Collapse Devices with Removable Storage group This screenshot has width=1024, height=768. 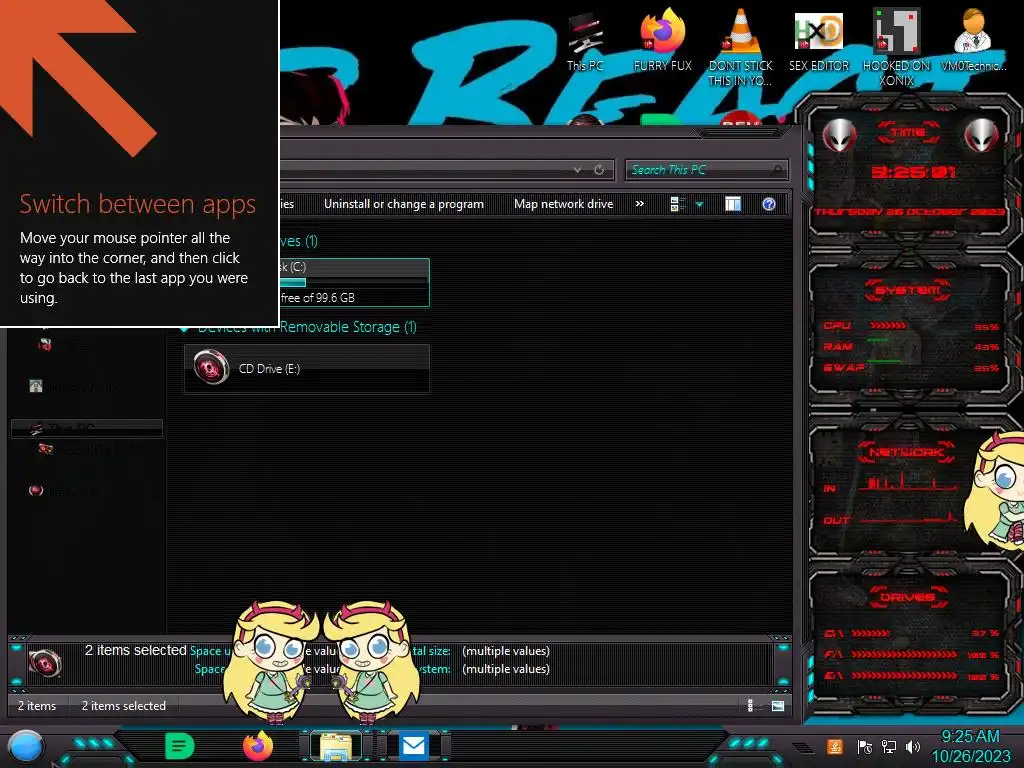[185, 328]
